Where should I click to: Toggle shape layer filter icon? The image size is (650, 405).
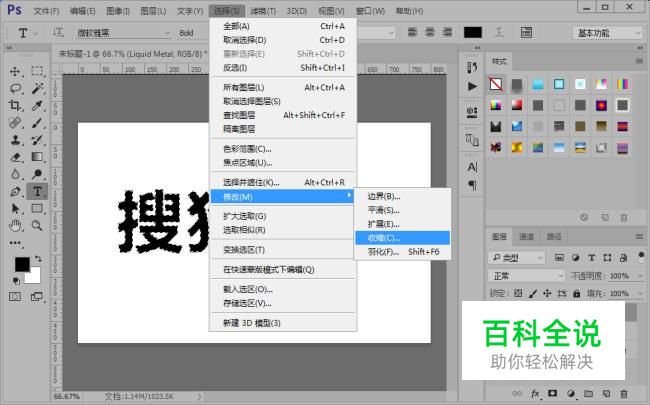pyautogui.click(x=607, y=258)
